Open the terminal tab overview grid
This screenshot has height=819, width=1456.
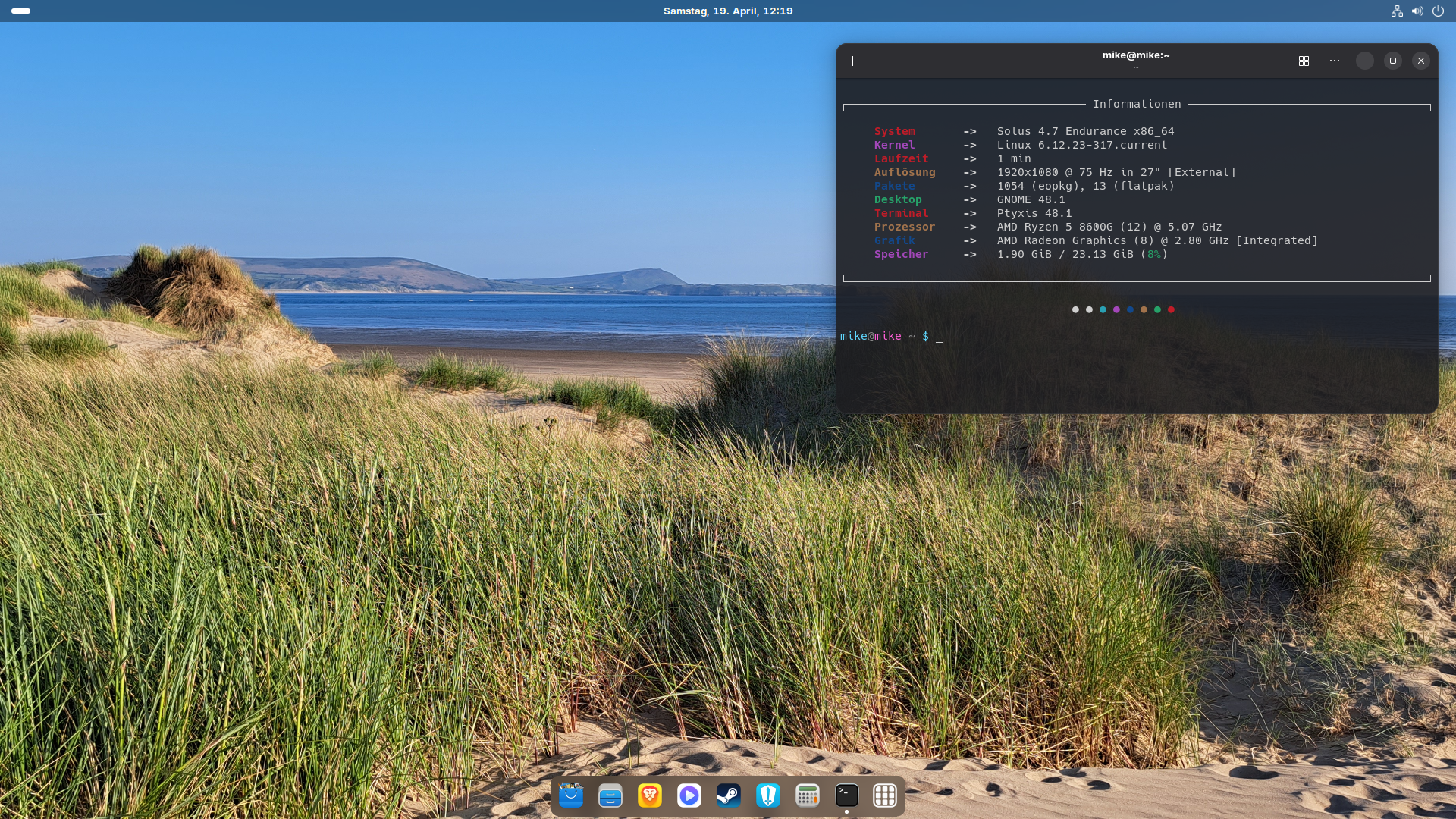pyautogui.click(x=1304, y=61)
